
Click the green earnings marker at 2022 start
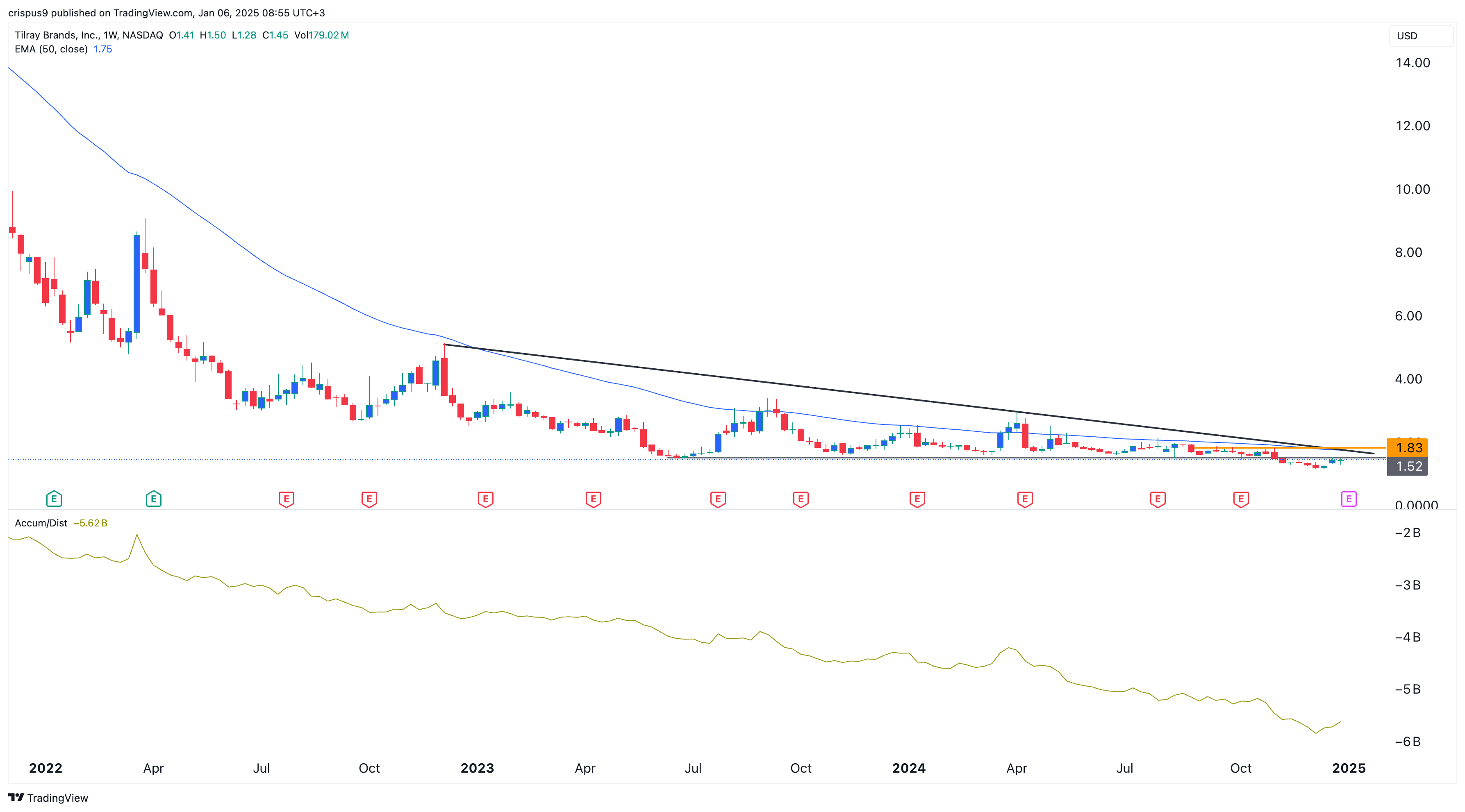pyautogui.click(x=54, y=499)
